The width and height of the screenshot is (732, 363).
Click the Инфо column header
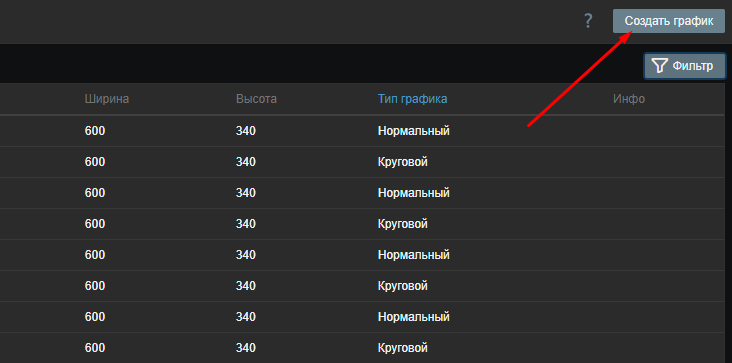pos(629,99)
